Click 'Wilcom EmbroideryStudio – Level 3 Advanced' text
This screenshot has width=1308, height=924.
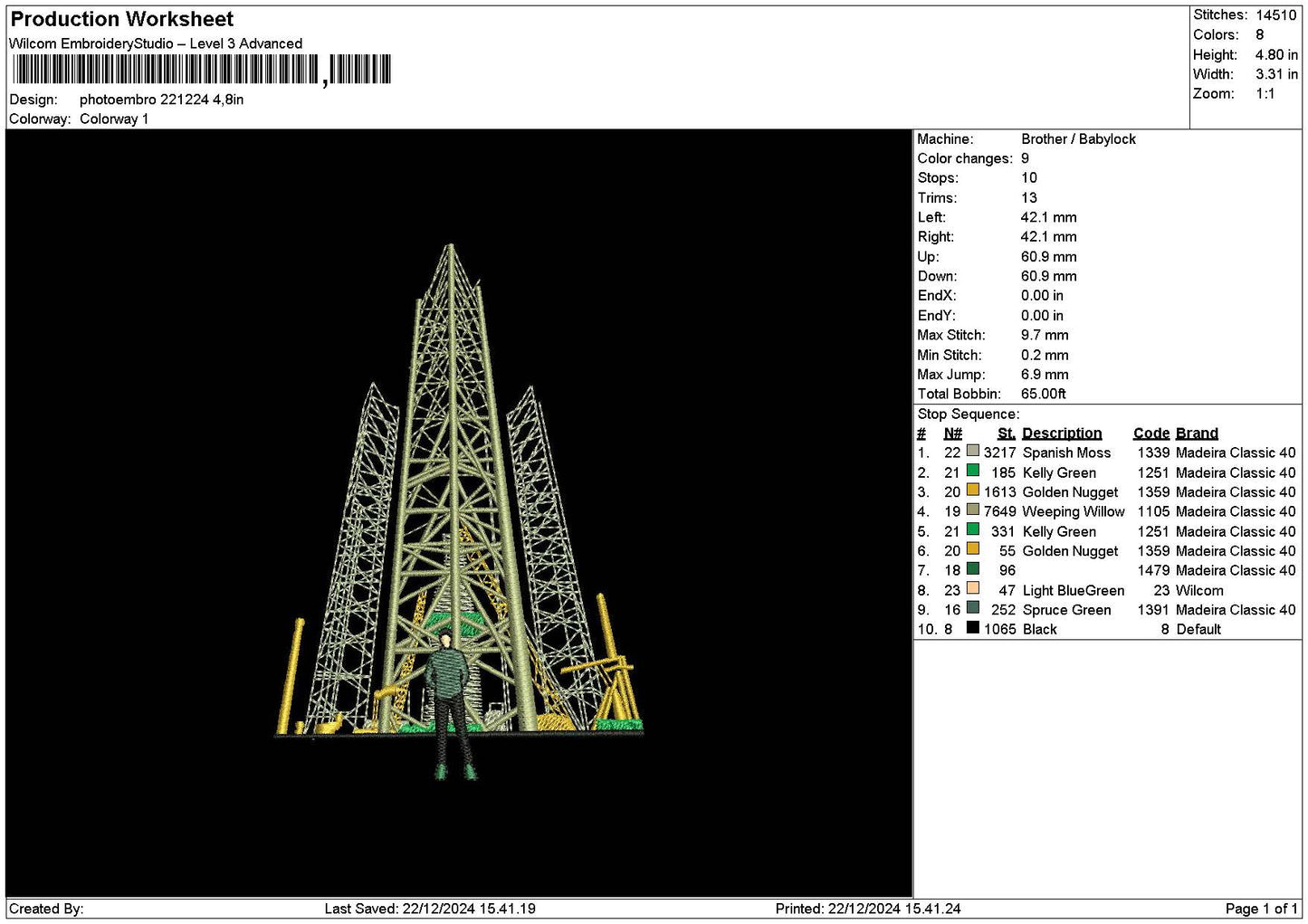[x=156, y=43]
